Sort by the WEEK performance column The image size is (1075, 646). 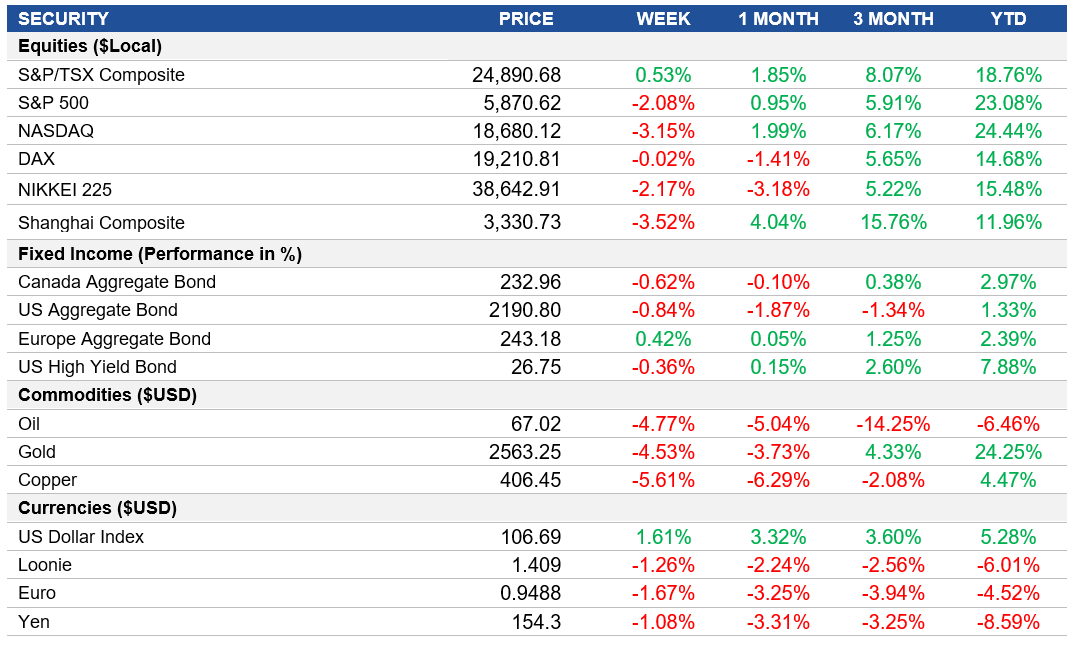pos(663,18)
